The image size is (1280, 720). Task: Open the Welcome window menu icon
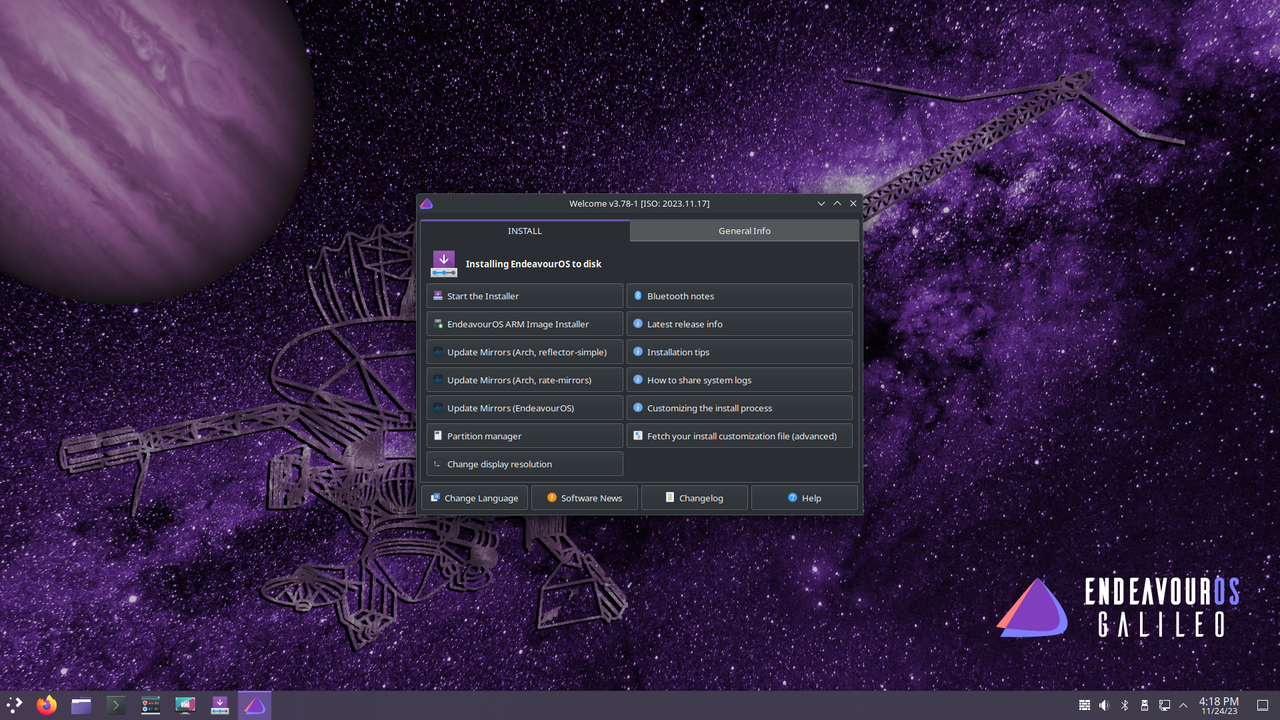[427, 203]
